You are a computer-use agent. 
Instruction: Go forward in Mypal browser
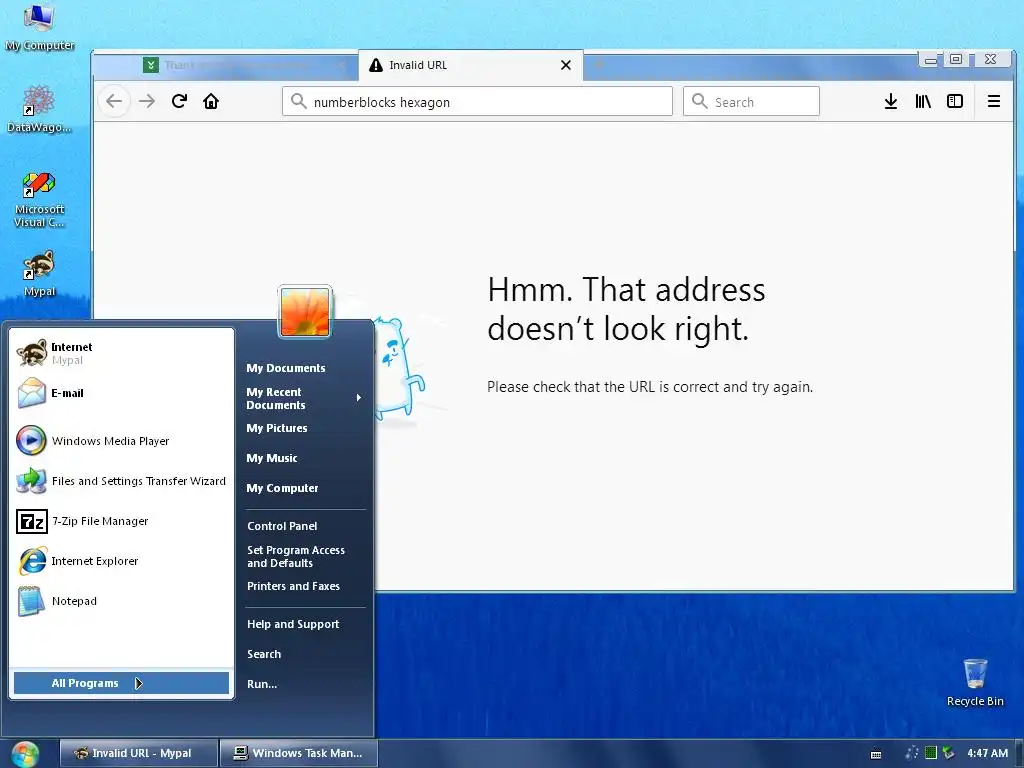tap(147, 101)
